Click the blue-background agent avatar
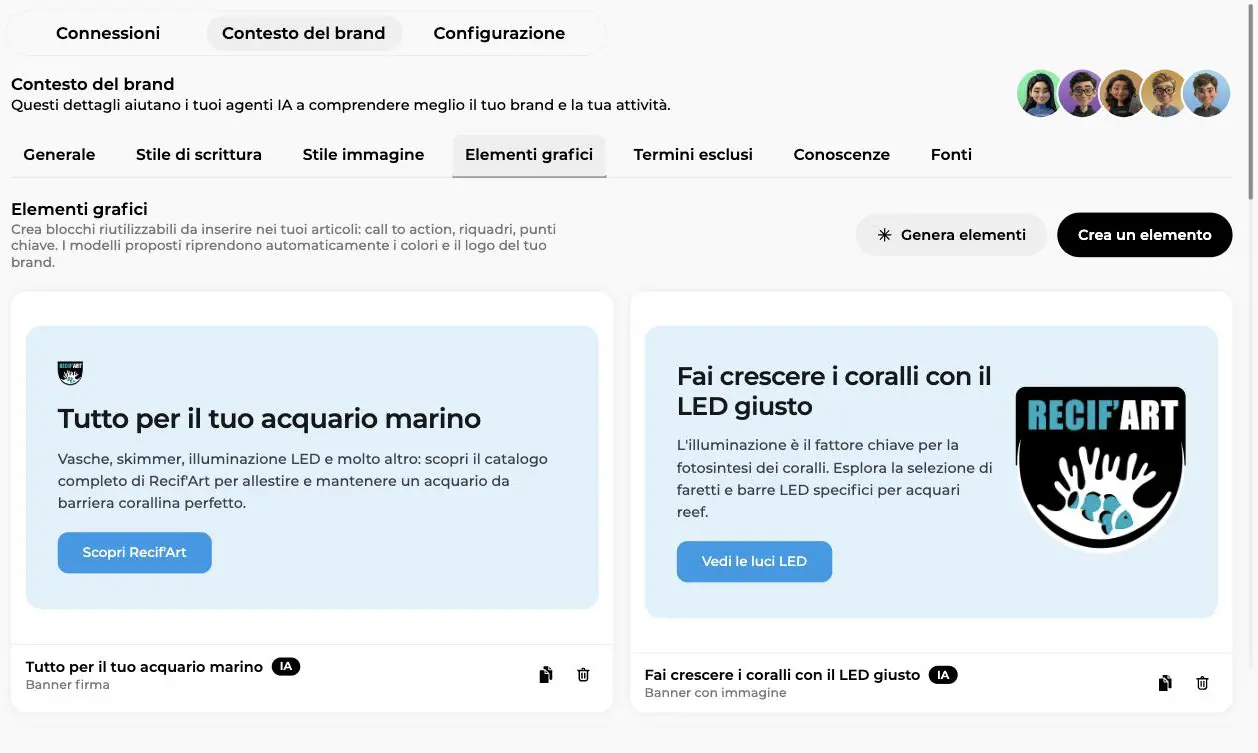 1206,93
